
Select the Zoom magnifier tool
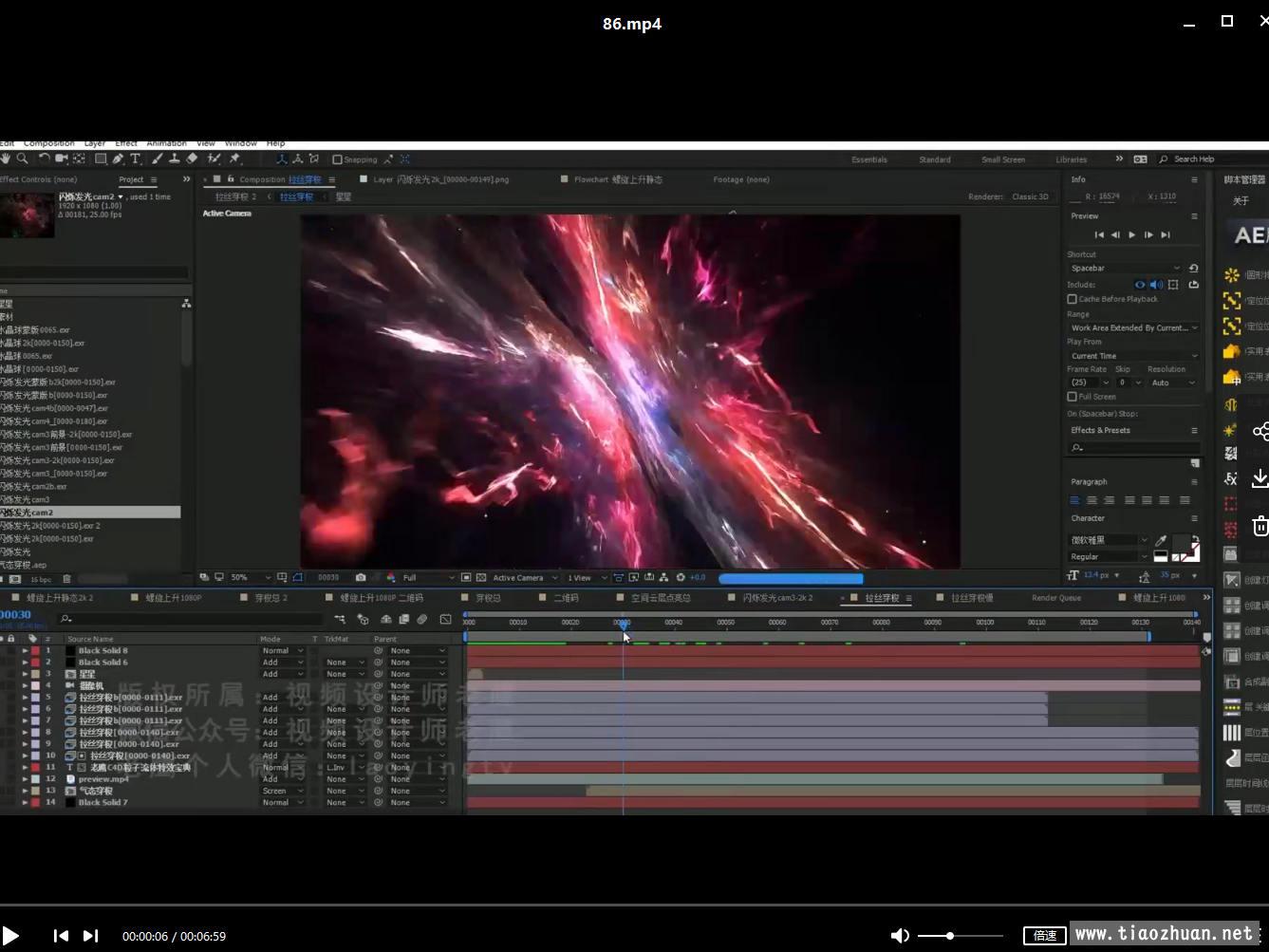click(x=22, y=159)
